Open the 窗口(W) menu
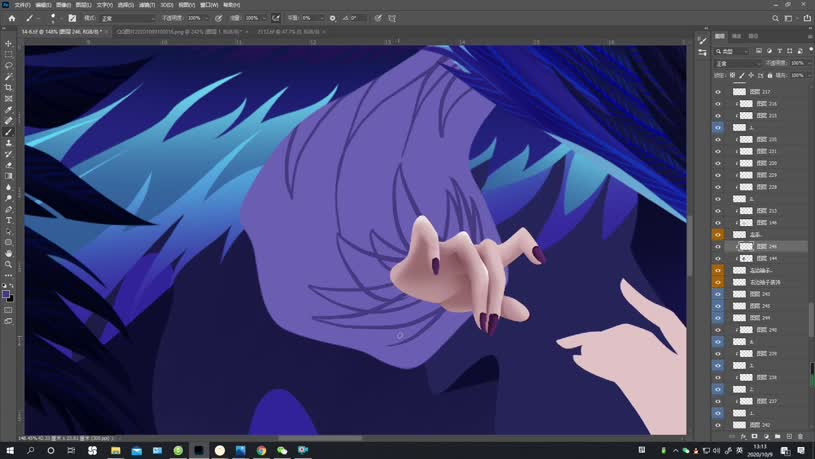 coord(209,5)
